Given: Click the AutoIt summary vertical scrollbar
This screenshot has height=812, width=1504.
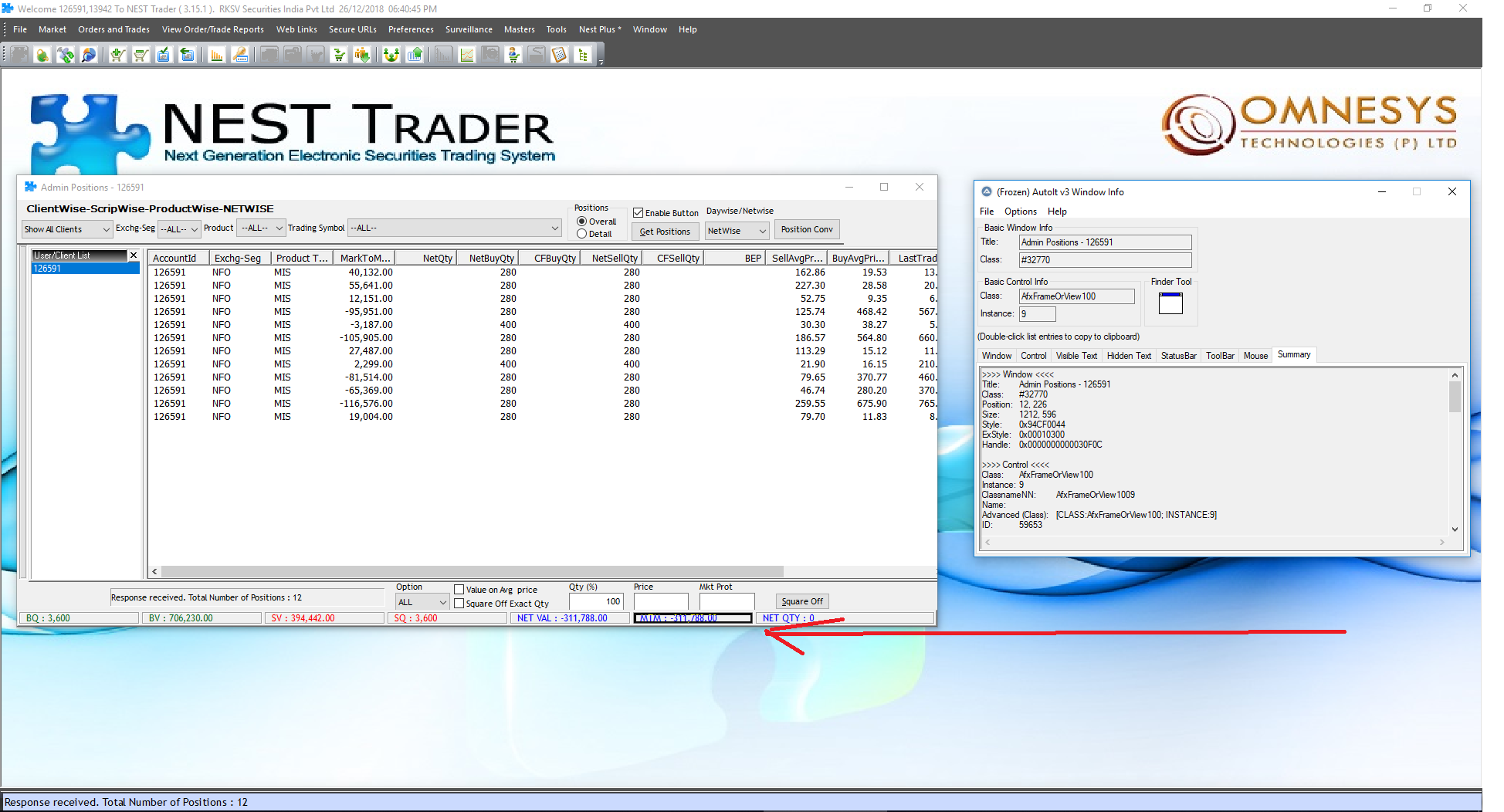Looking at the screenshot, I should pos(1455,397).
